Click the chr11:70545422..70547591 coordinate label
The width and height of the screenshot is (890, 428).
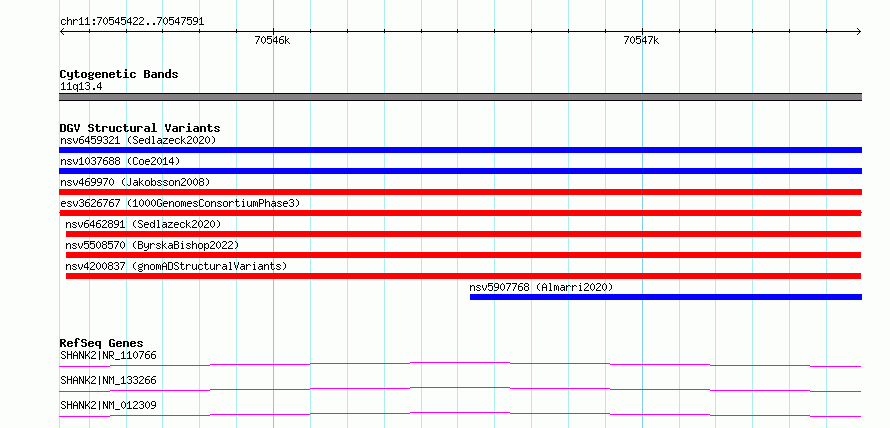point(132,22)
